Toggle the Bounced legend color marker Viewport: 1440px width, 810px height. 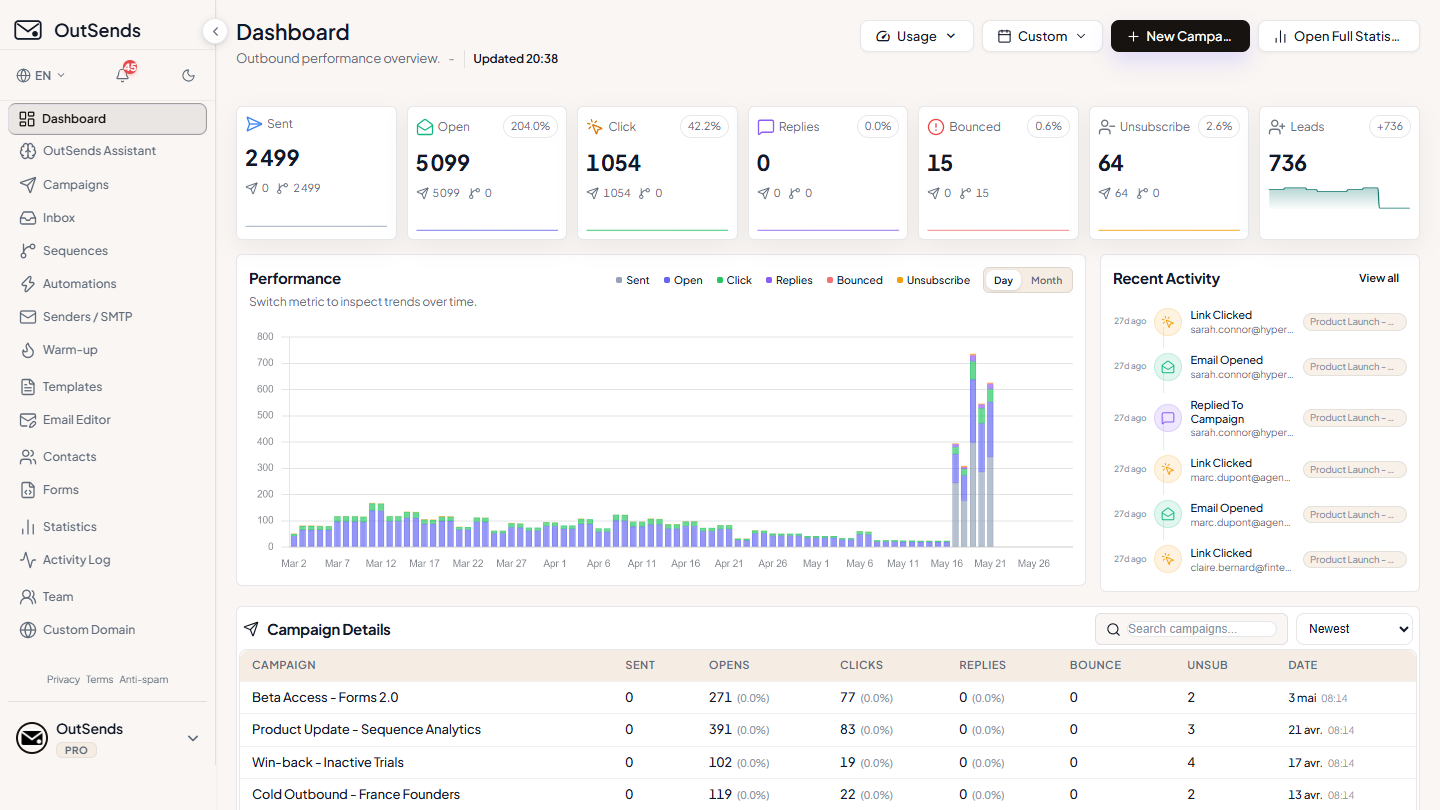tap(830, 281)
